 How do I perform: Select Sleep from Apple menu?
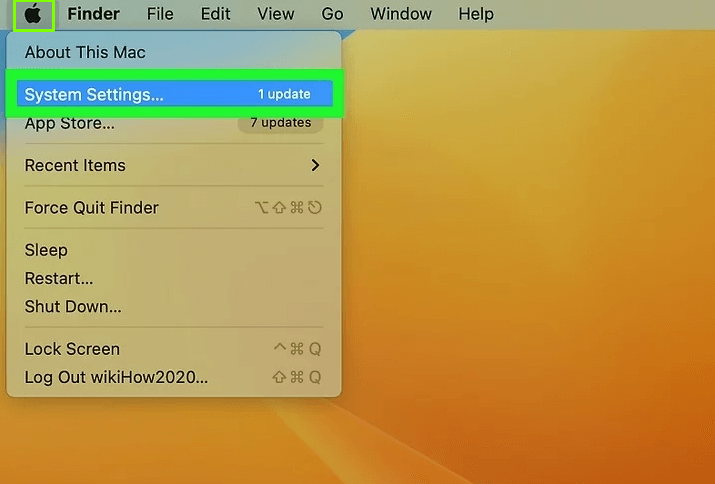[x=174, y=250]
